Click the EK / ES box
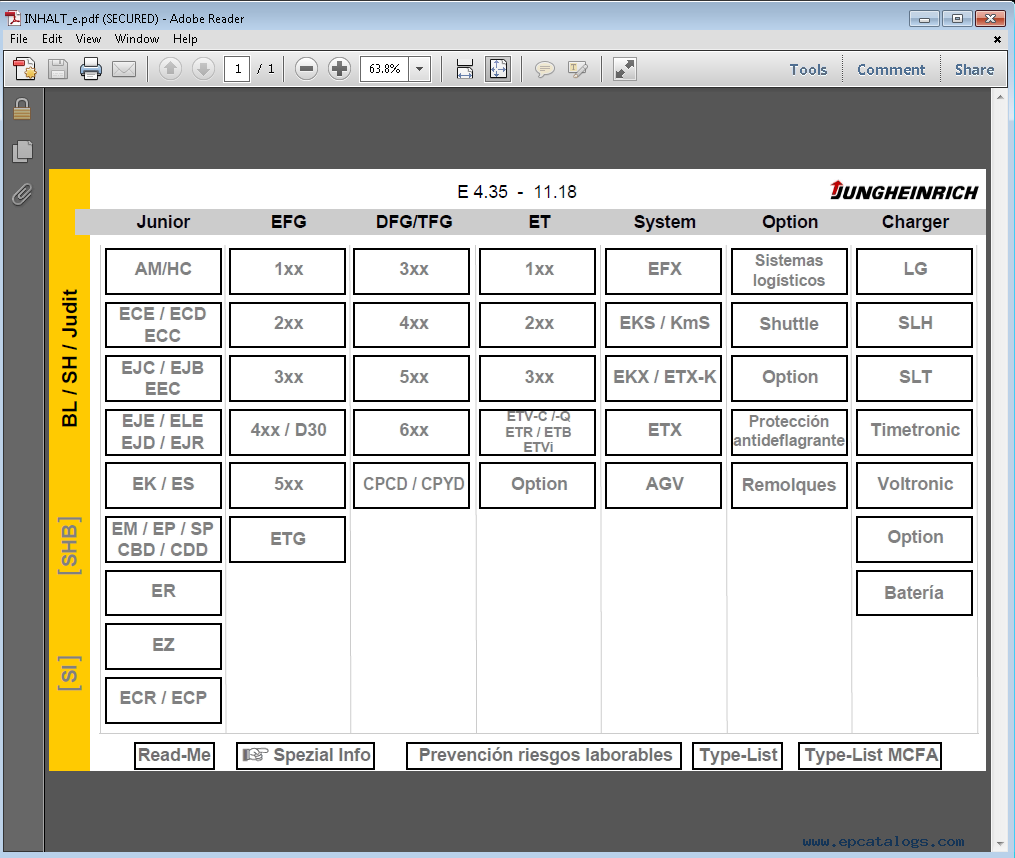 pos(163,485)
